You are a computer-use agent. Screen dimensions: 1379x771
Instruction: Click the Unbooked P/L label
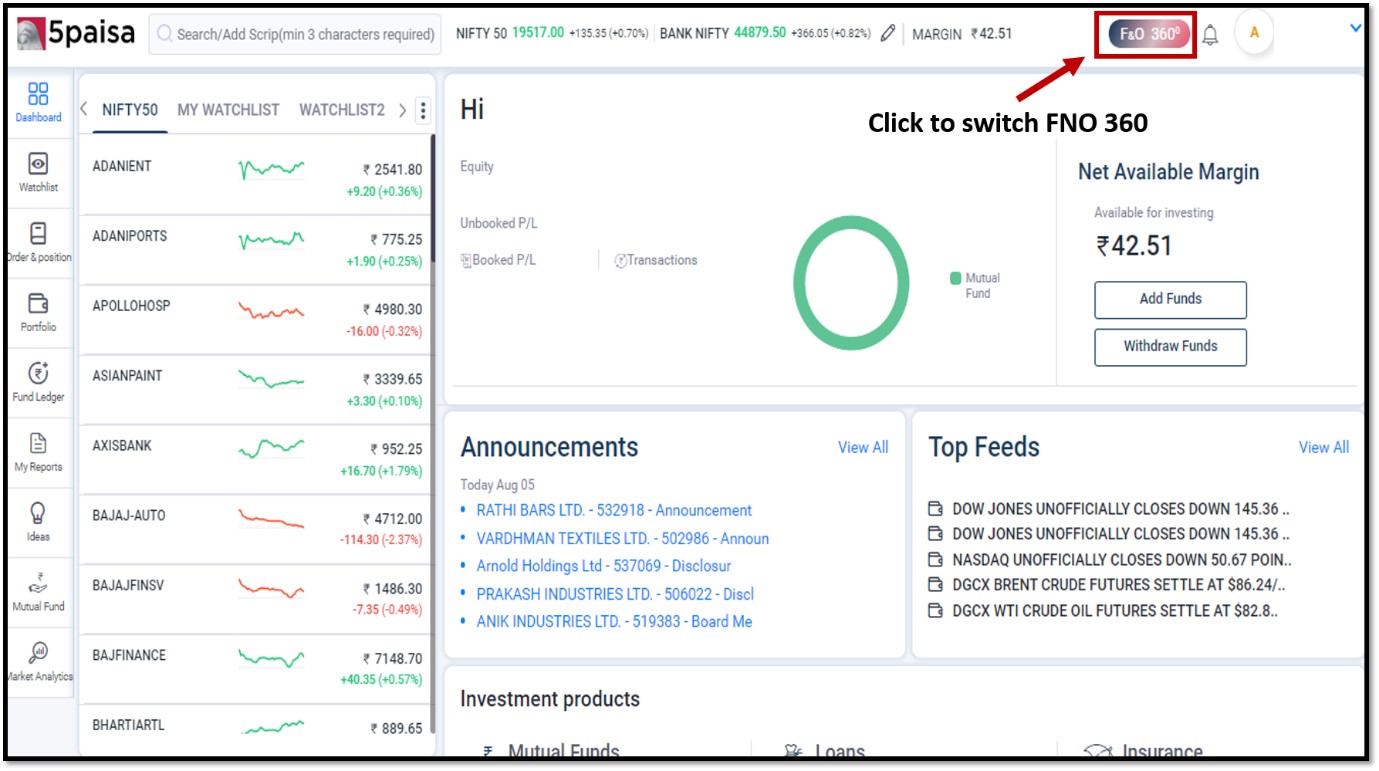(499, 223)
